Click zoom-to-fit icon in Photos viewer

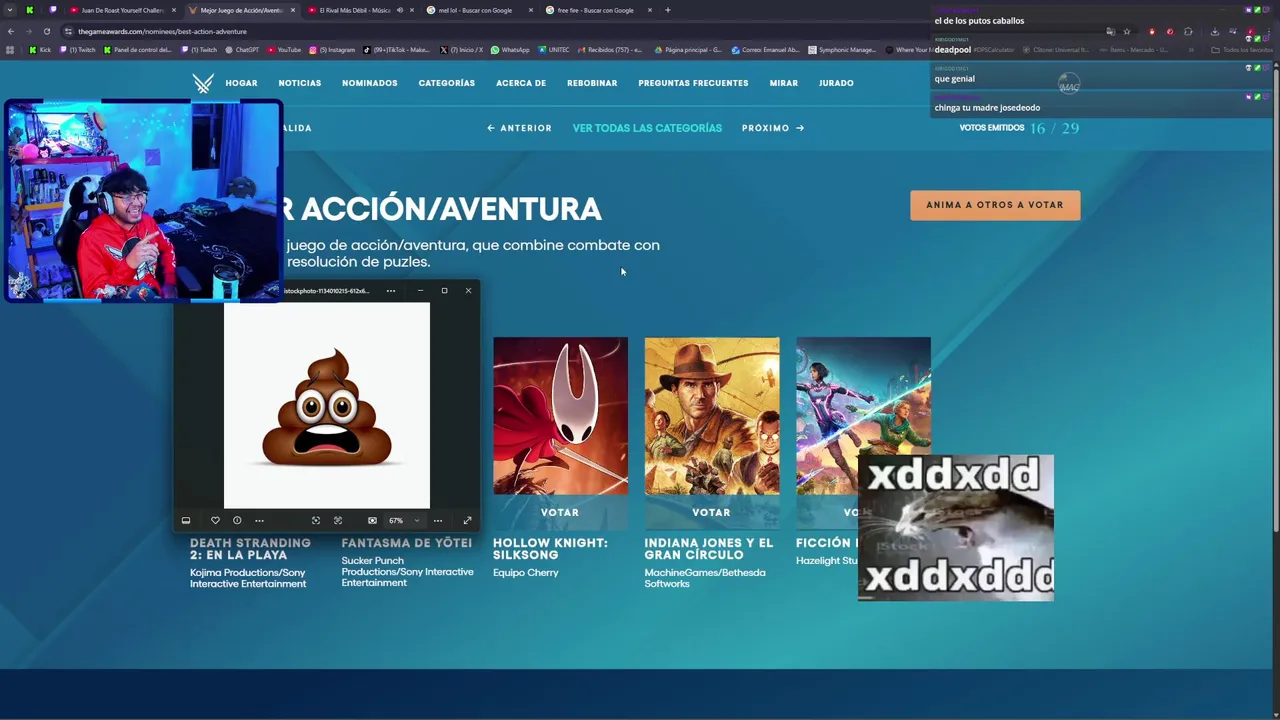click(316, 520)
